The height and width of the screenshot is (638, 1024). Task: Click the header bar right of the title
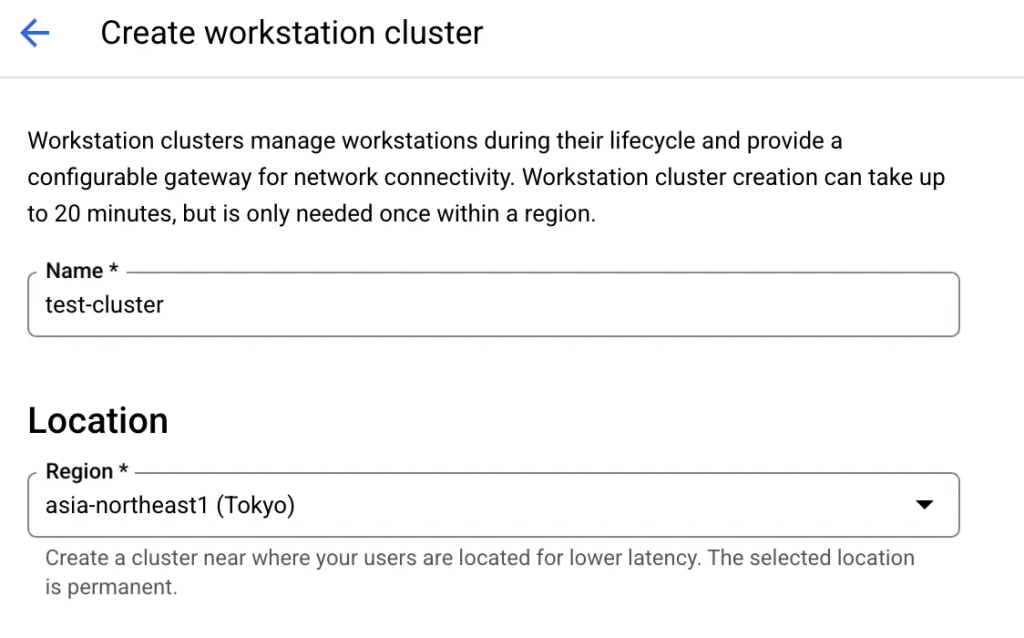pyautogui.click(x=750, y=34)
